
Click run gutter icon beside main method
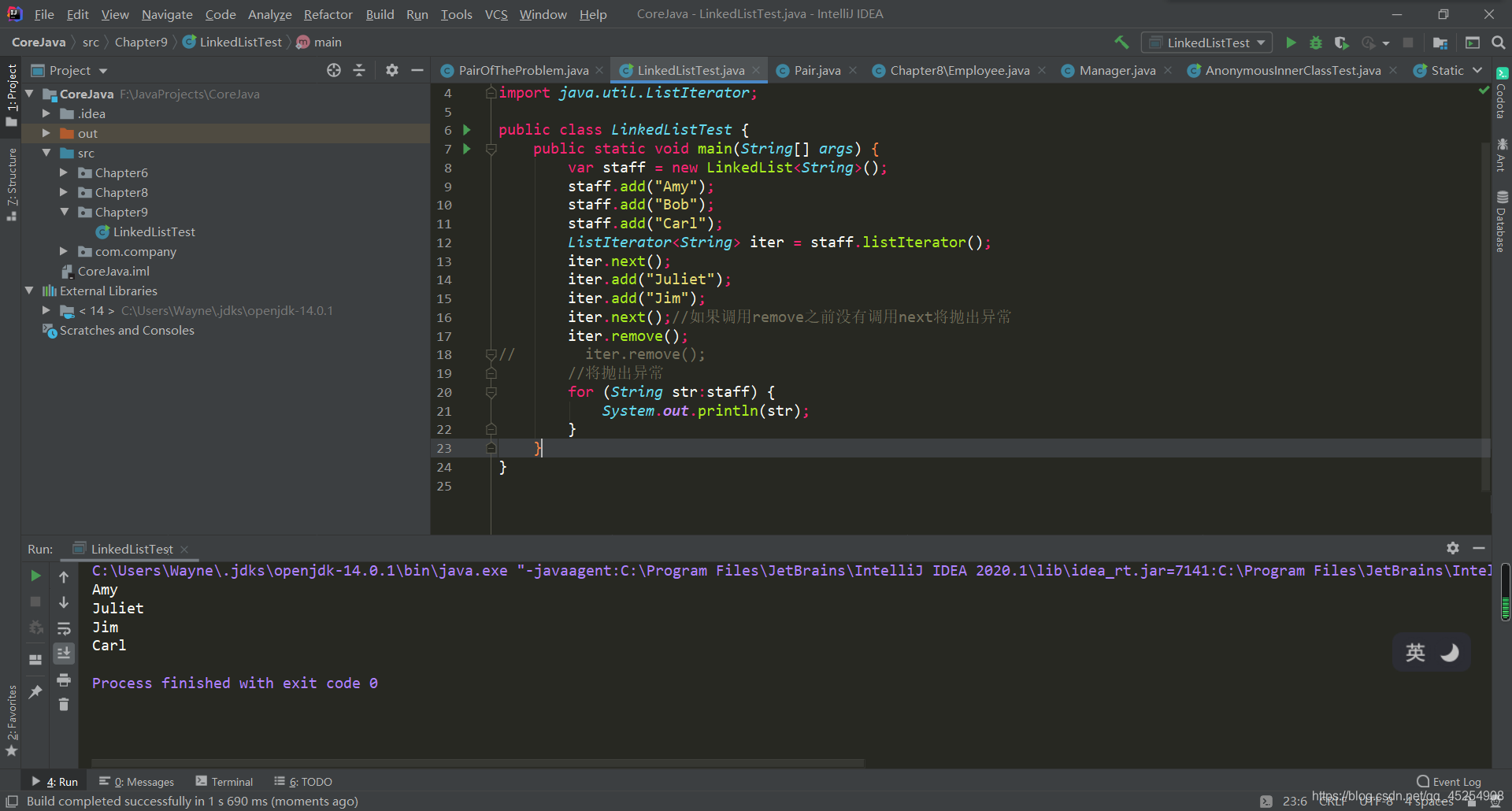click(x=467, y=149)
